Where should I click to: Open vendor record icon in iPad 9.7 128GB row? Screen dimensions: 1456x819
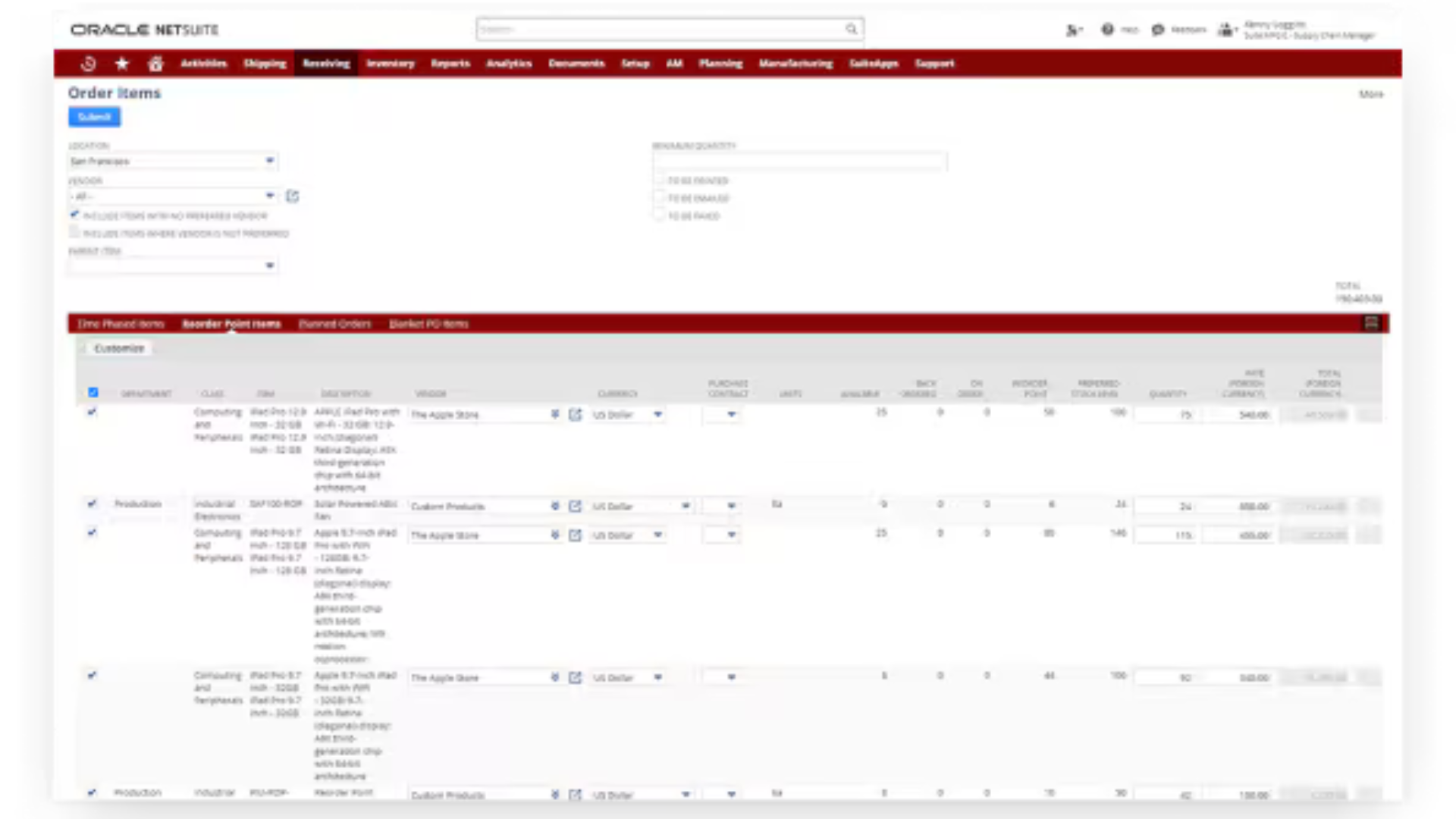click(575, 535)
